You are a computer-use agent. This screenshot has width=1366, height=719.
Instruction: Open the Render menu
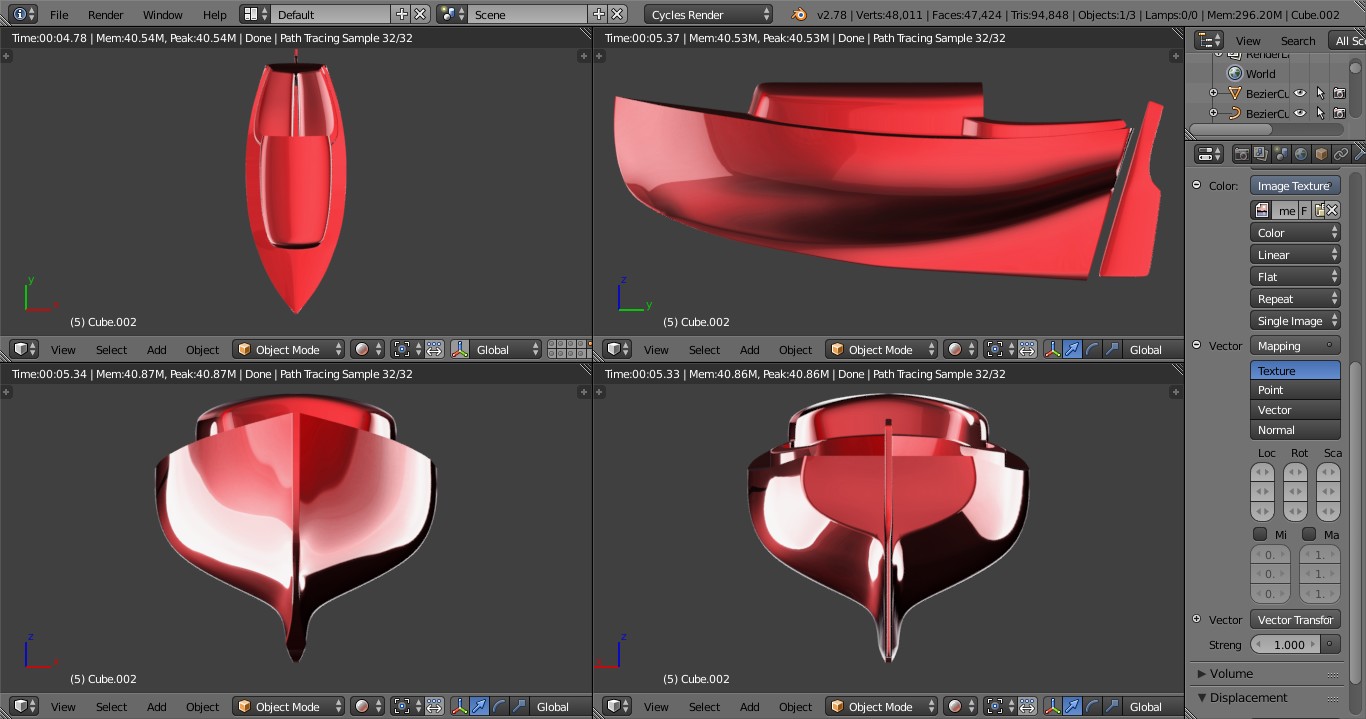point(105,14)
